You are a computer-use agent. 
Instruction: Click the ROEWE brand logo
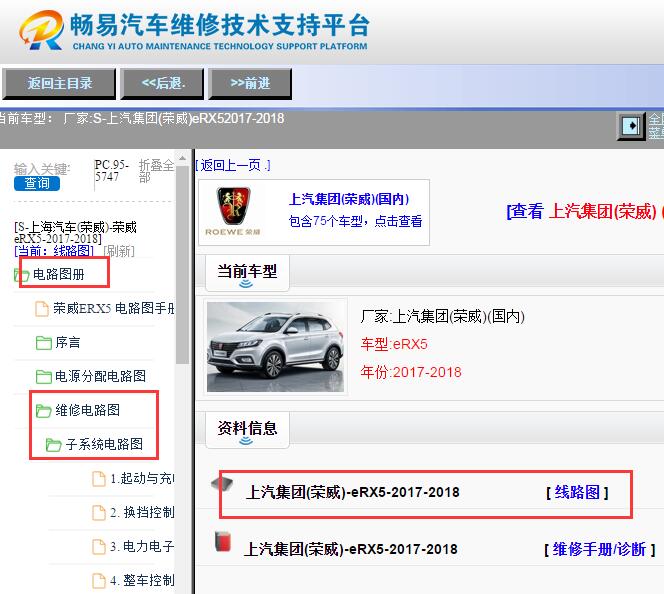pyautogui.click(x=233, y=211)
